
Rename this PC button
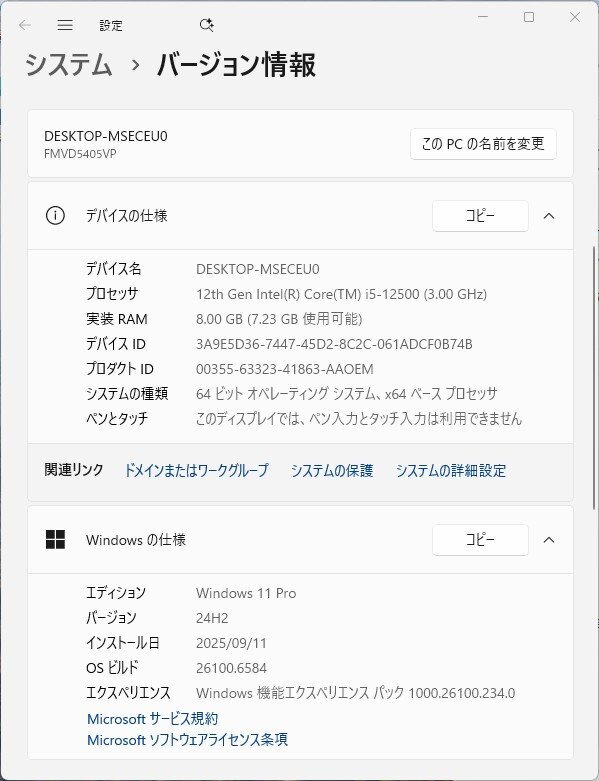(483, 144)
